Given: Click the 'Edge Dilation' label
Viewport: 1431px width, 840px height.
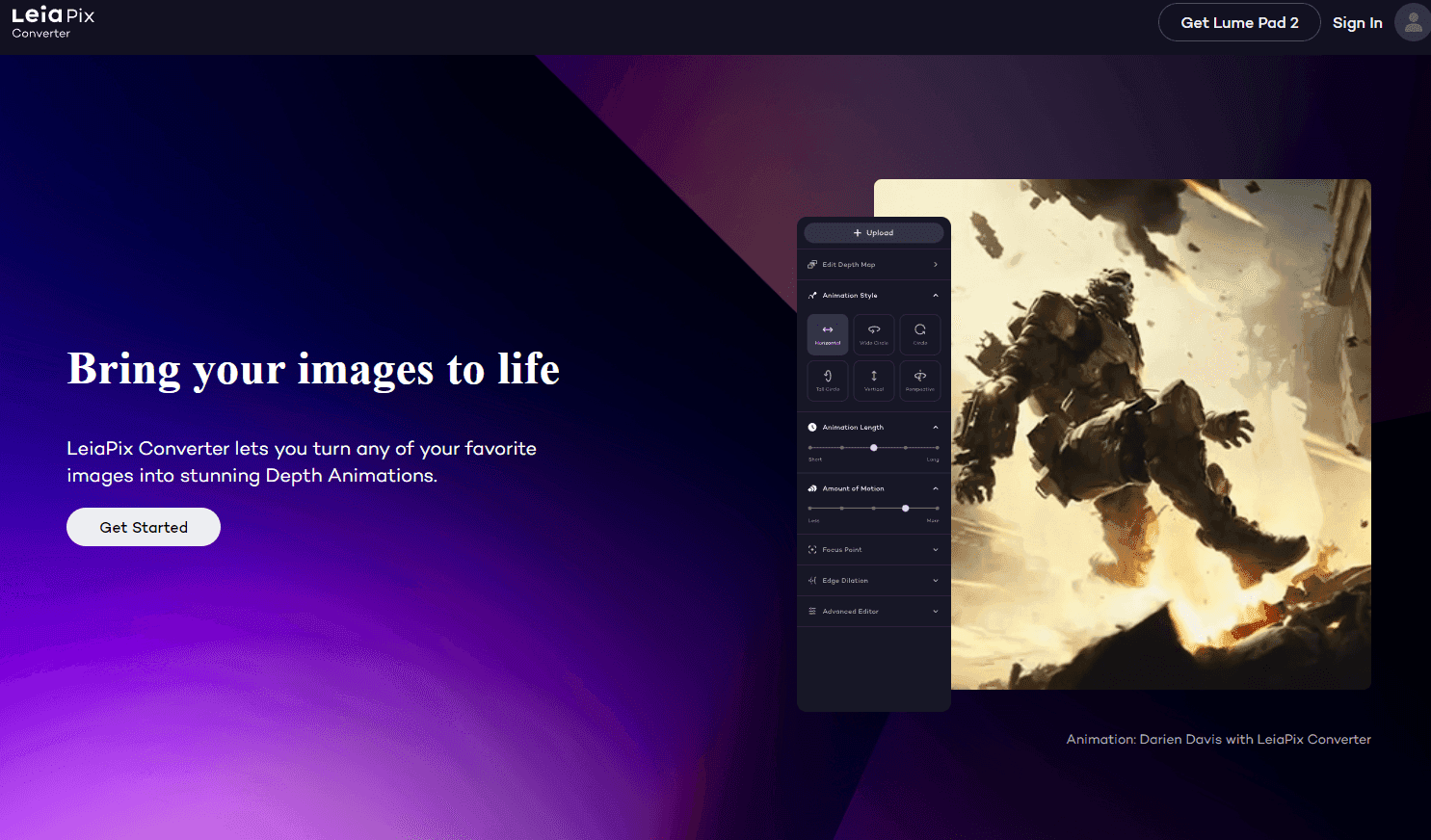Looking at the screenshot, I should [x=845, y=581].
